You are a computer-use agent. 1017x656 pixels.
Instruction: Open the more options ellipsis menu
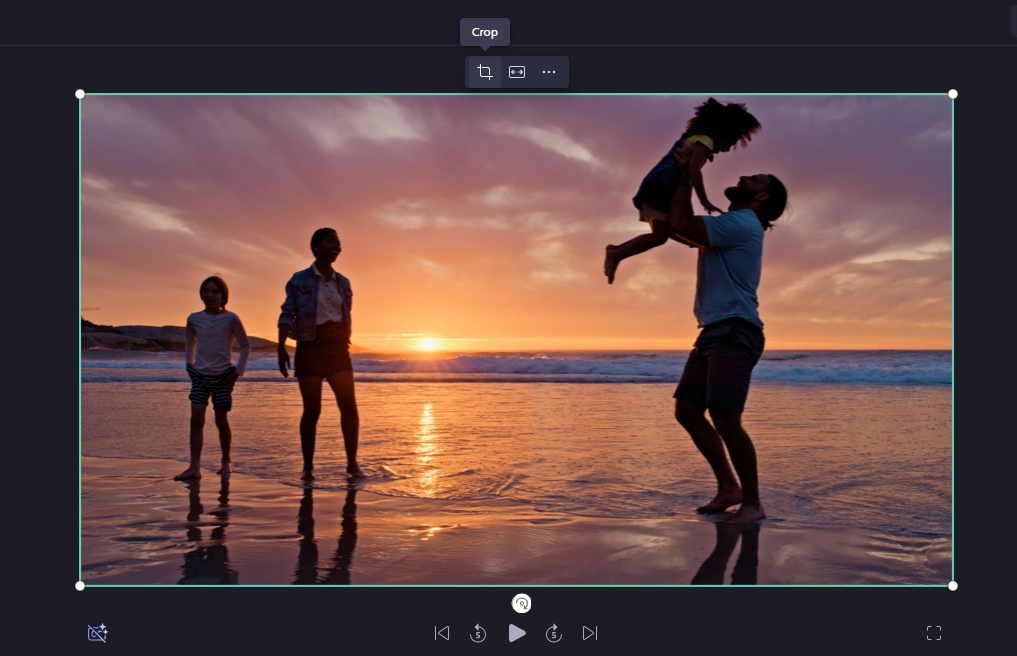click(548, 71)
